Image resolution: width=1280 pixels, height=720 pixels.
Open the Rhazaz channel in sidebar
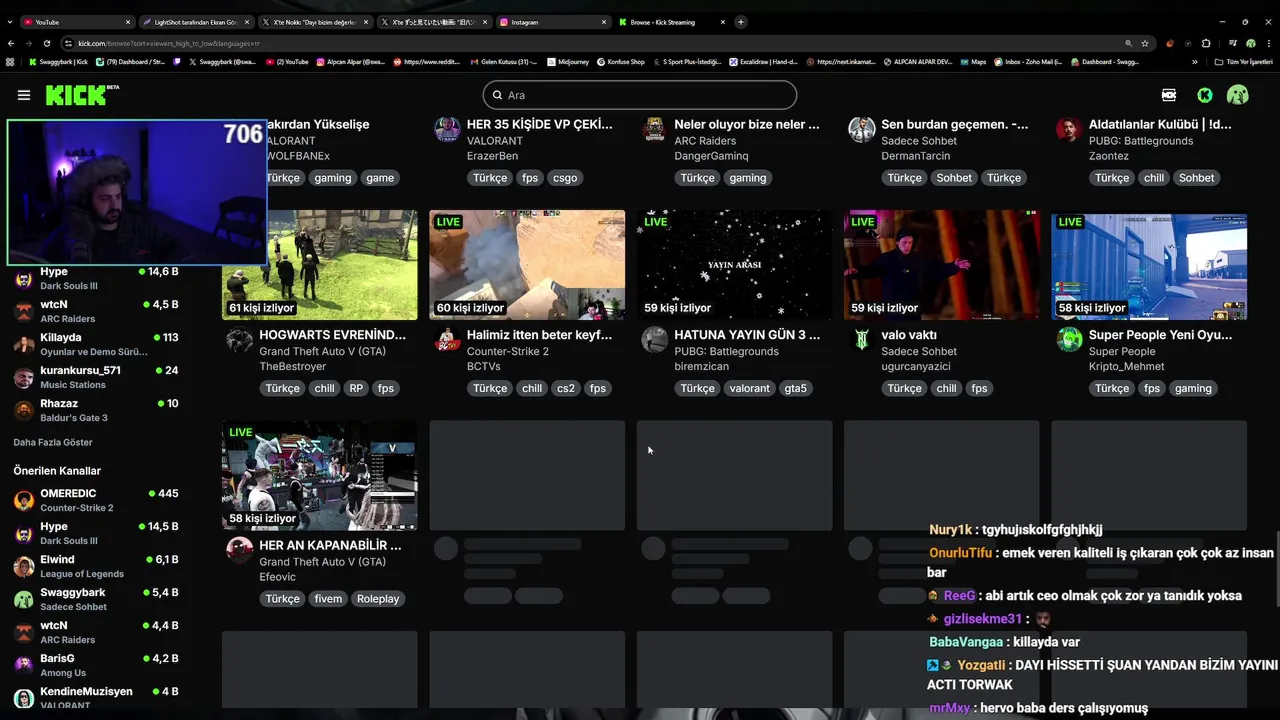coord(96,410)
